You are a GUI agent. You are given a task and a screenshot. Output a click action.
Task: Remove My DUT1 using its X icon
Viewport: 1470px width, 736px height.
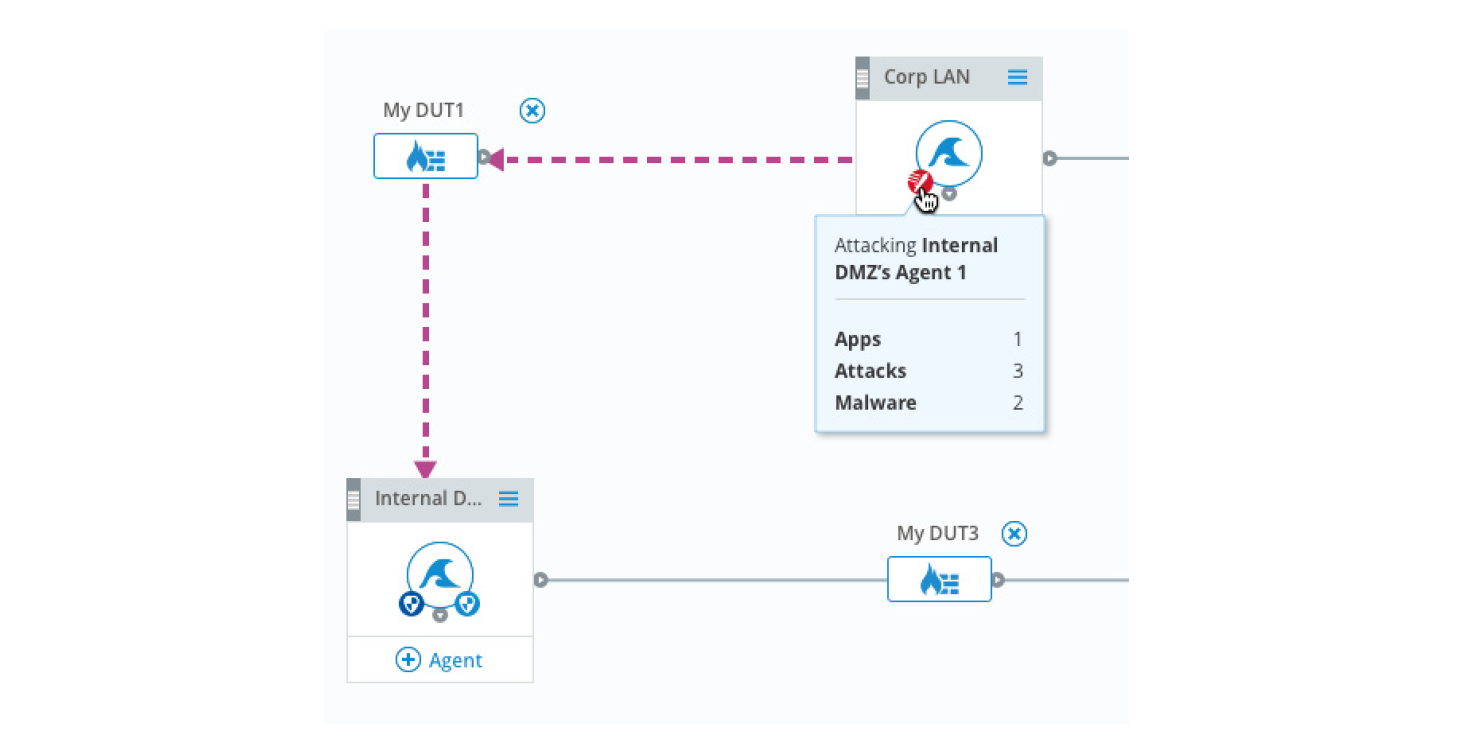[x=533, y=110]
